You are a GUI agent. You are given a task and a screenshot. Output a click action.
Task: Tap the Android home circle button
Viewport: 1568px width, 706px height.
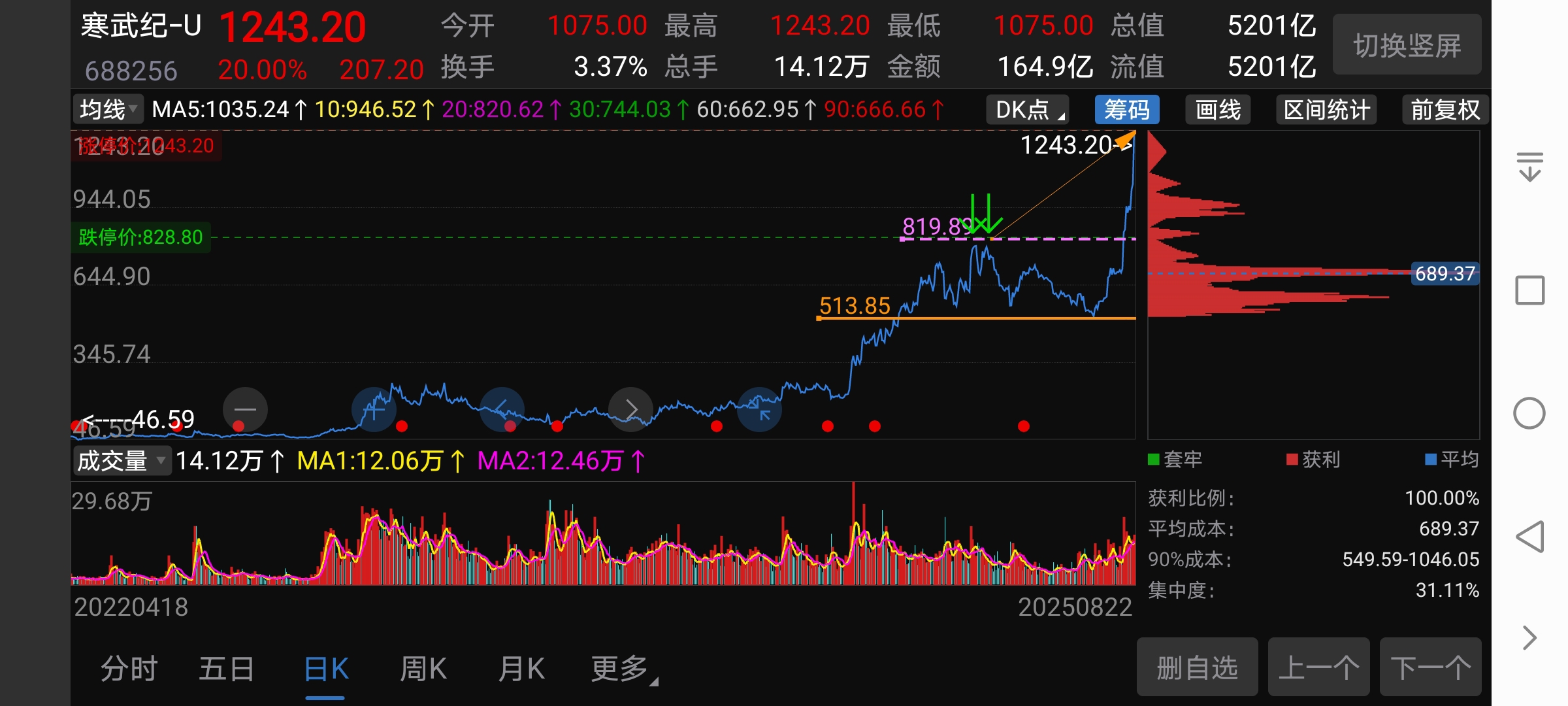[x=1529, y=413]
